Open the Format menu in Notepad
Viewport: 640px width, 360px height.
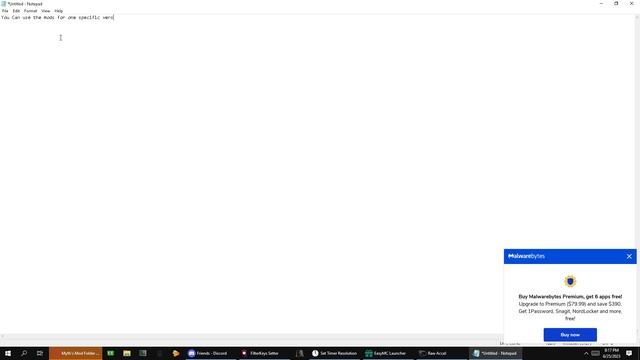click(31, 11)
